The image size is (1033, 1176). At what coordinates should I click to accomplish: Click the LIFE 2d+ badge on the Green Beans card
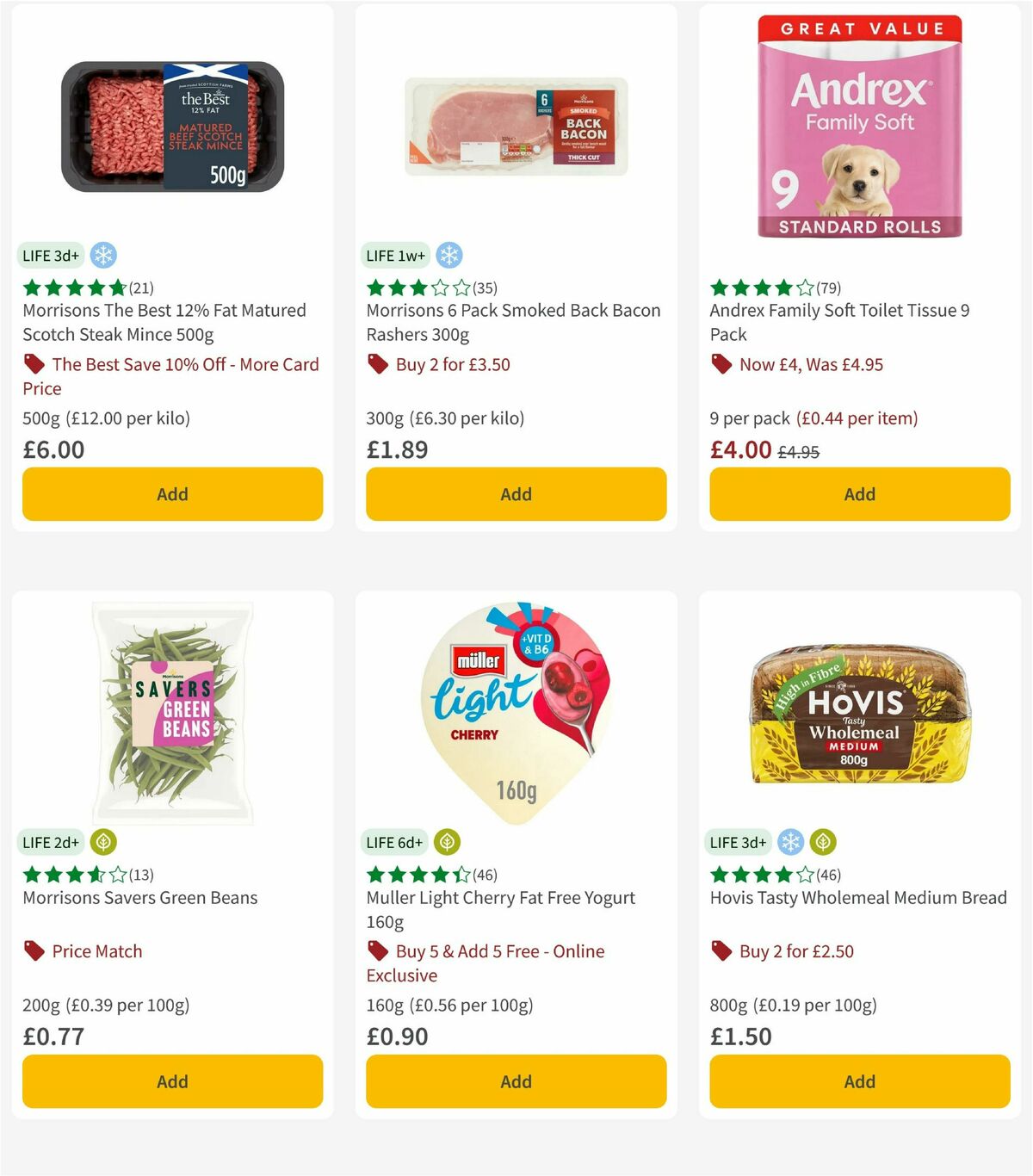(51, 842)
